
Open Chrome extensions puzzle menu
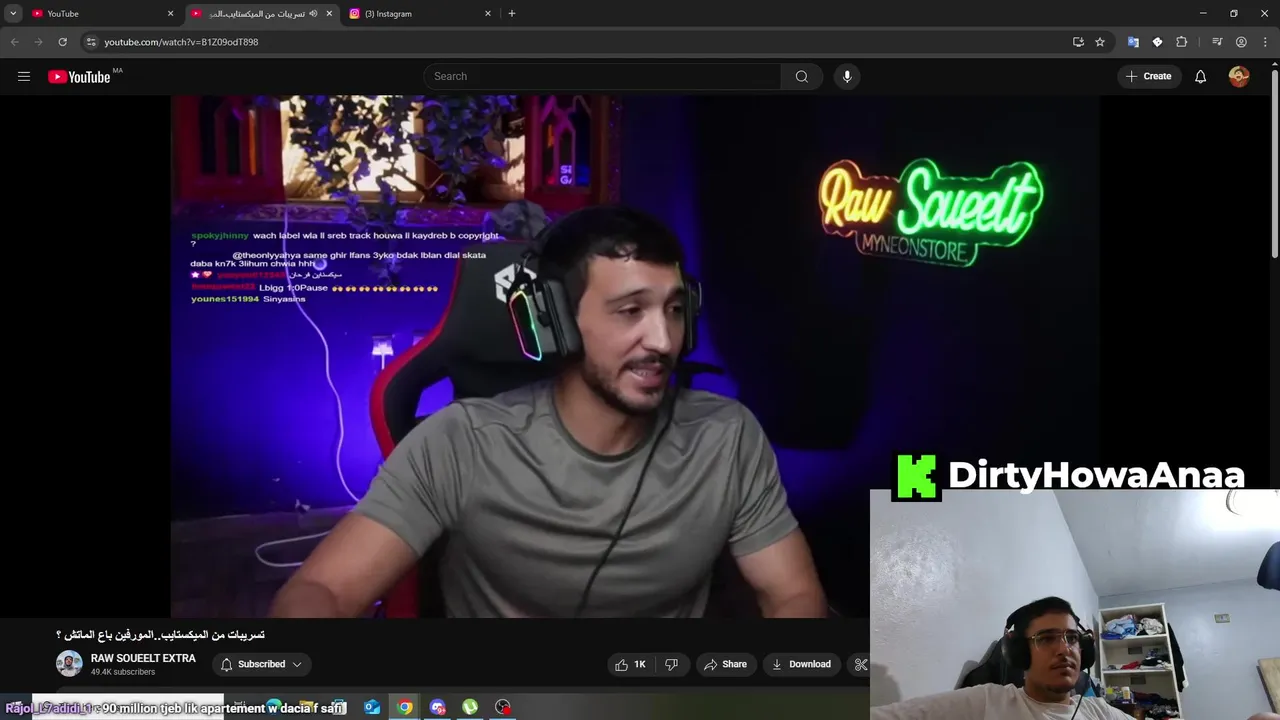[x=1181, y=42]
